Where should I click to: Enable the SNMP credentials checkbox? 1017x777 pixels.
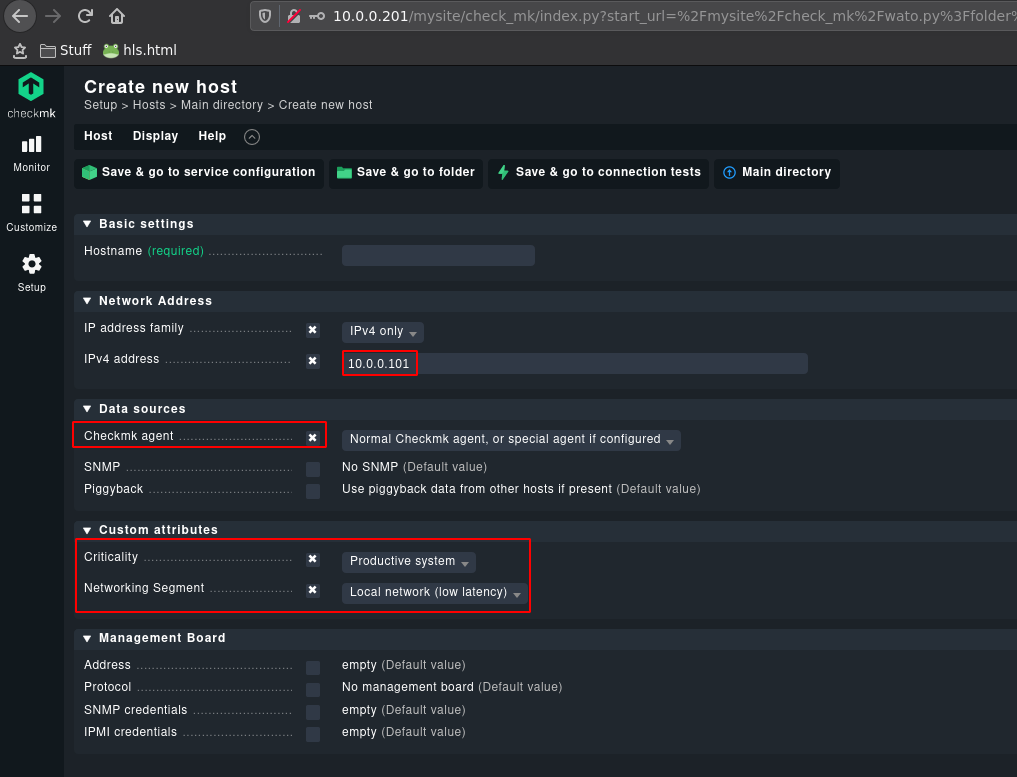(x=313, y=712)
